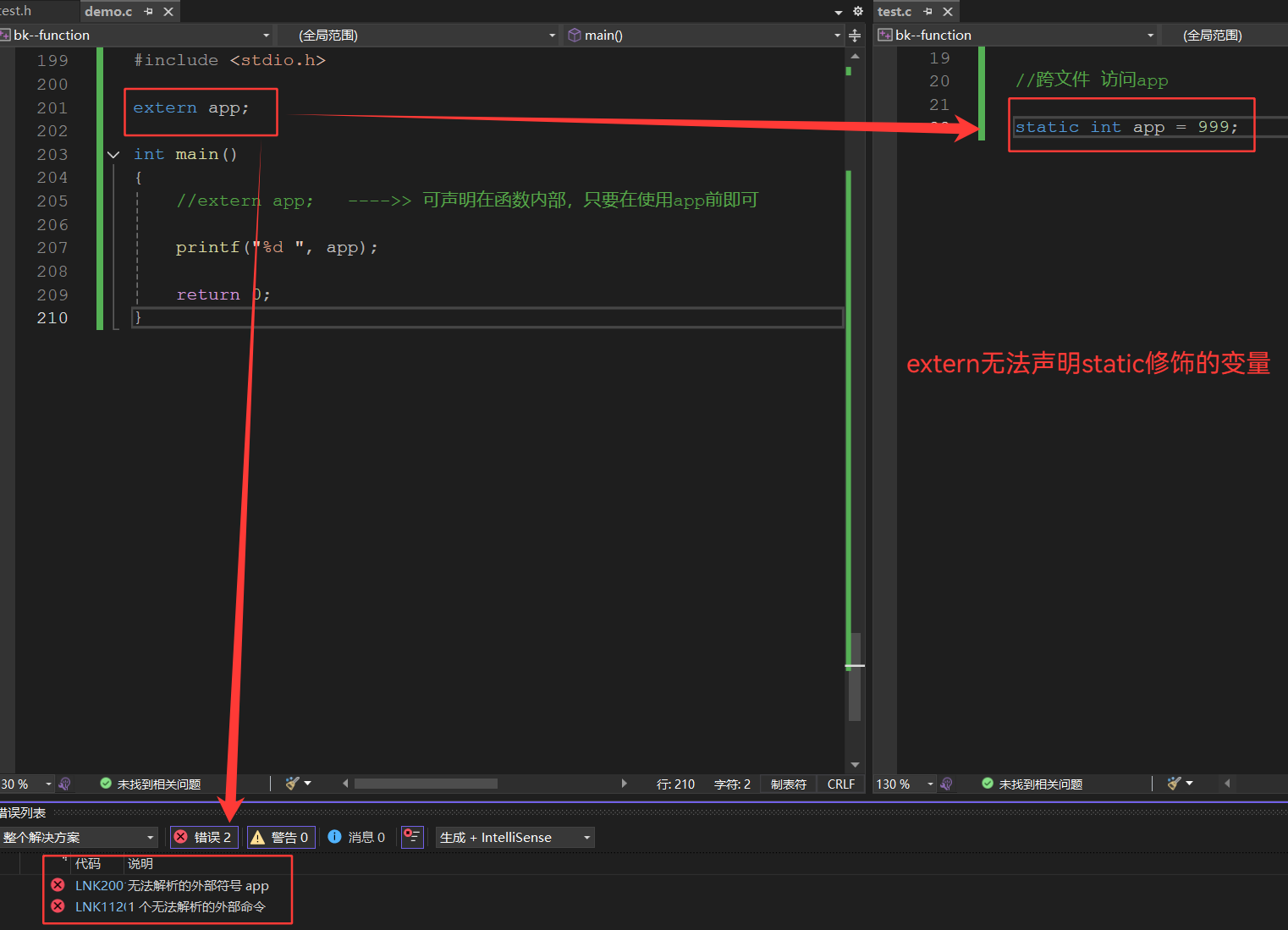The height and width of the screenshot is (930, 1288).
Task: Click horizontal scroll left arrow in demo.c
Action: pos(344,784)
